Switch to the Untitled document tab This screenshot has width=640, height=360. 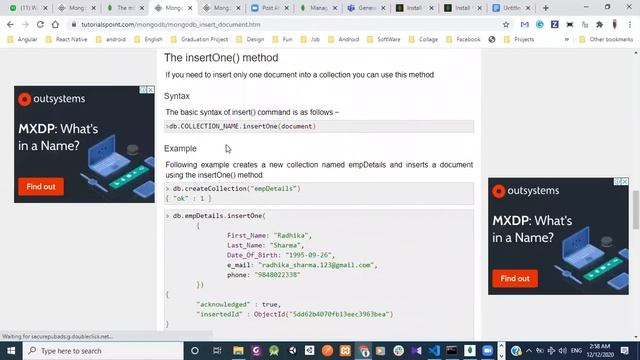tap(511, 8)
